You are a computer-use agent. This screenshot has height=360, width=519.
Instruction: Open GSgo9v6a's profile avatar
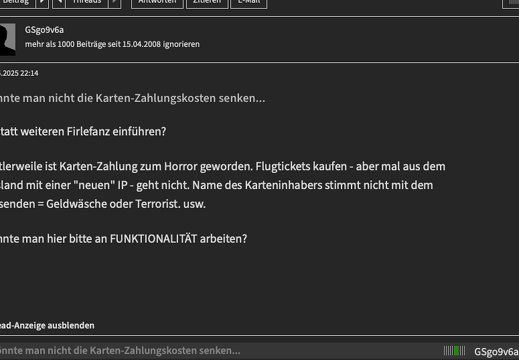coord(7,39)
